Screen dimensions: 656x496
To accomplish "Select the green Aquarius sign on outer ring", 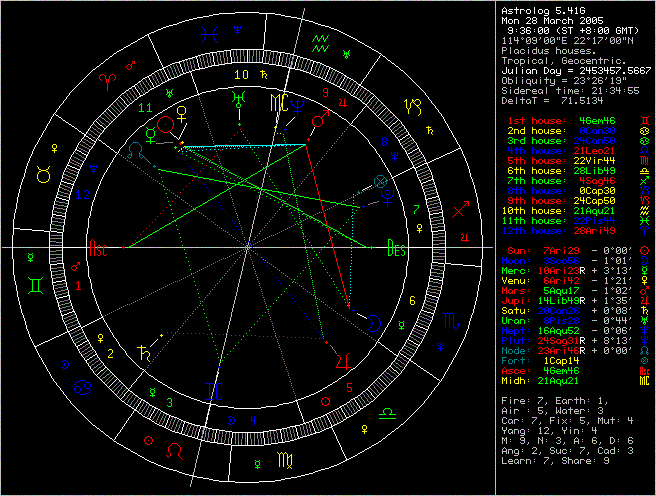I will [x=320, y=41].
